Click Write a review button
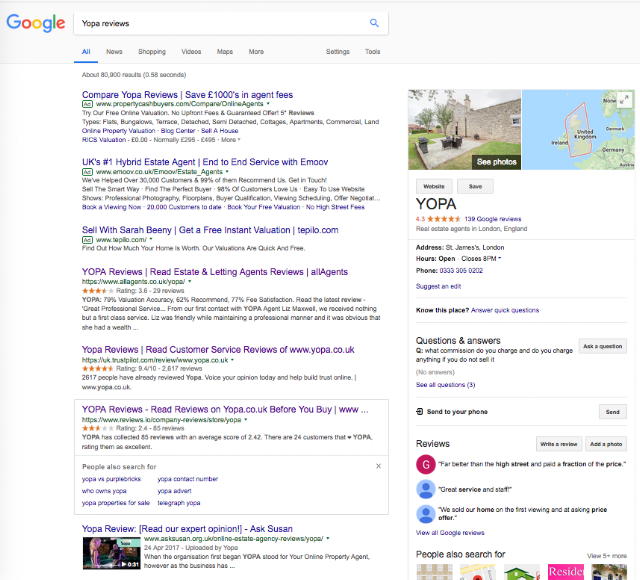Image resolution: width=640 pixels, height=580 pixels. (x=558, y=444)
